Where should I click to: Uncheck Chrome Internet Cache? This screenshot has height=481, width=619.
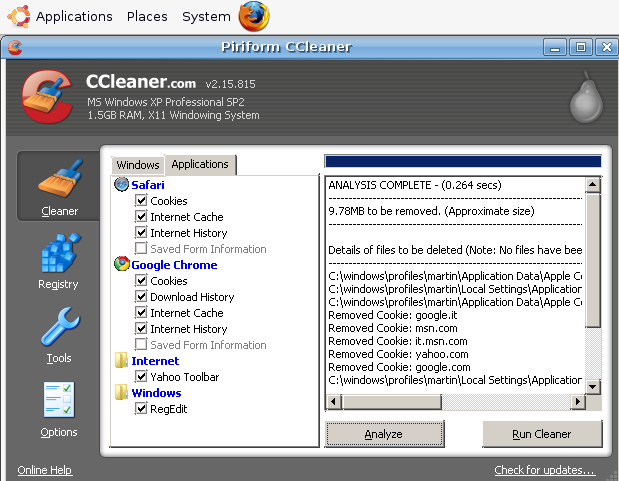[x=141, y=312]
